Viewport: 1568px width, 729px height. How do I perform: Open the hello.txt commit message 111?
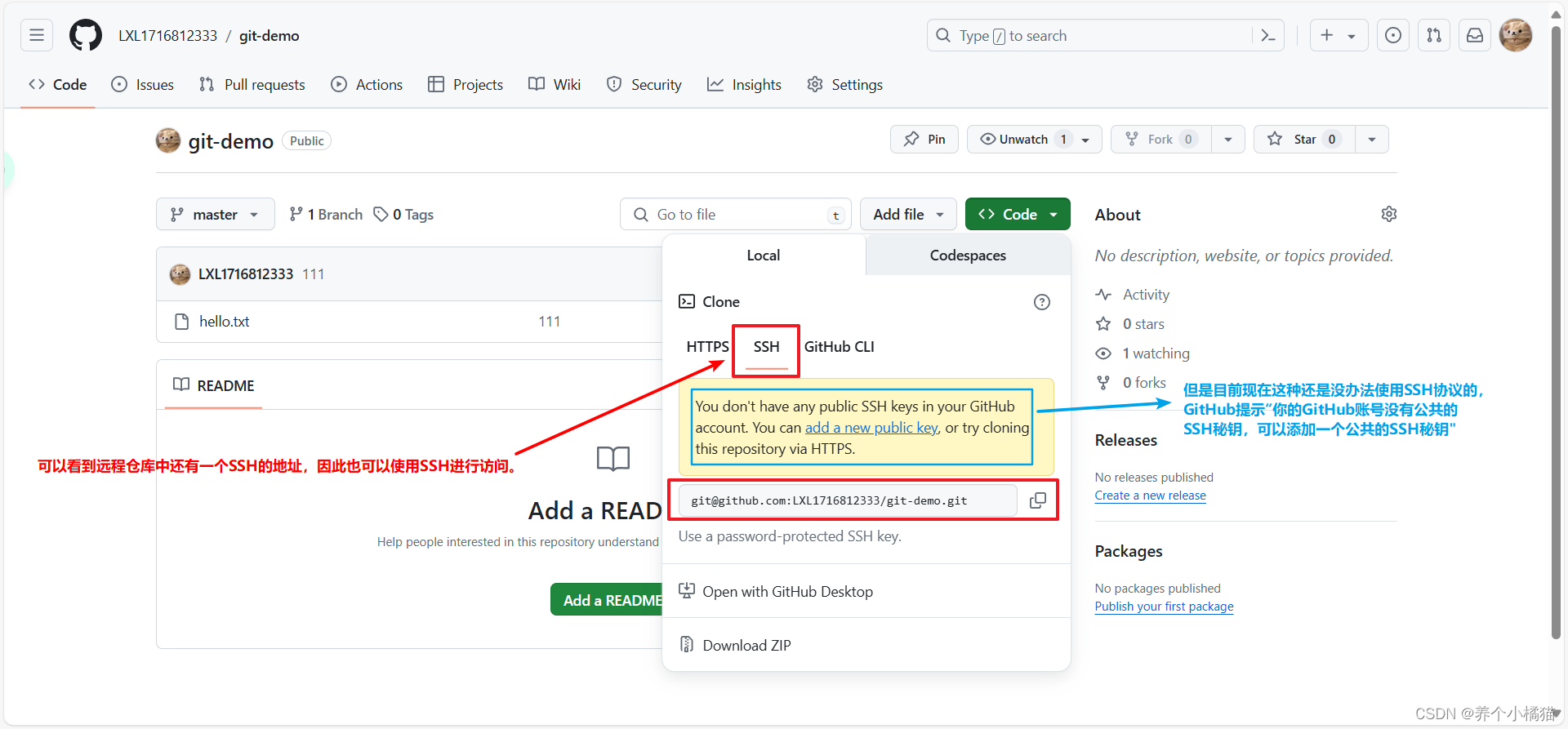[x=550, y=322]
